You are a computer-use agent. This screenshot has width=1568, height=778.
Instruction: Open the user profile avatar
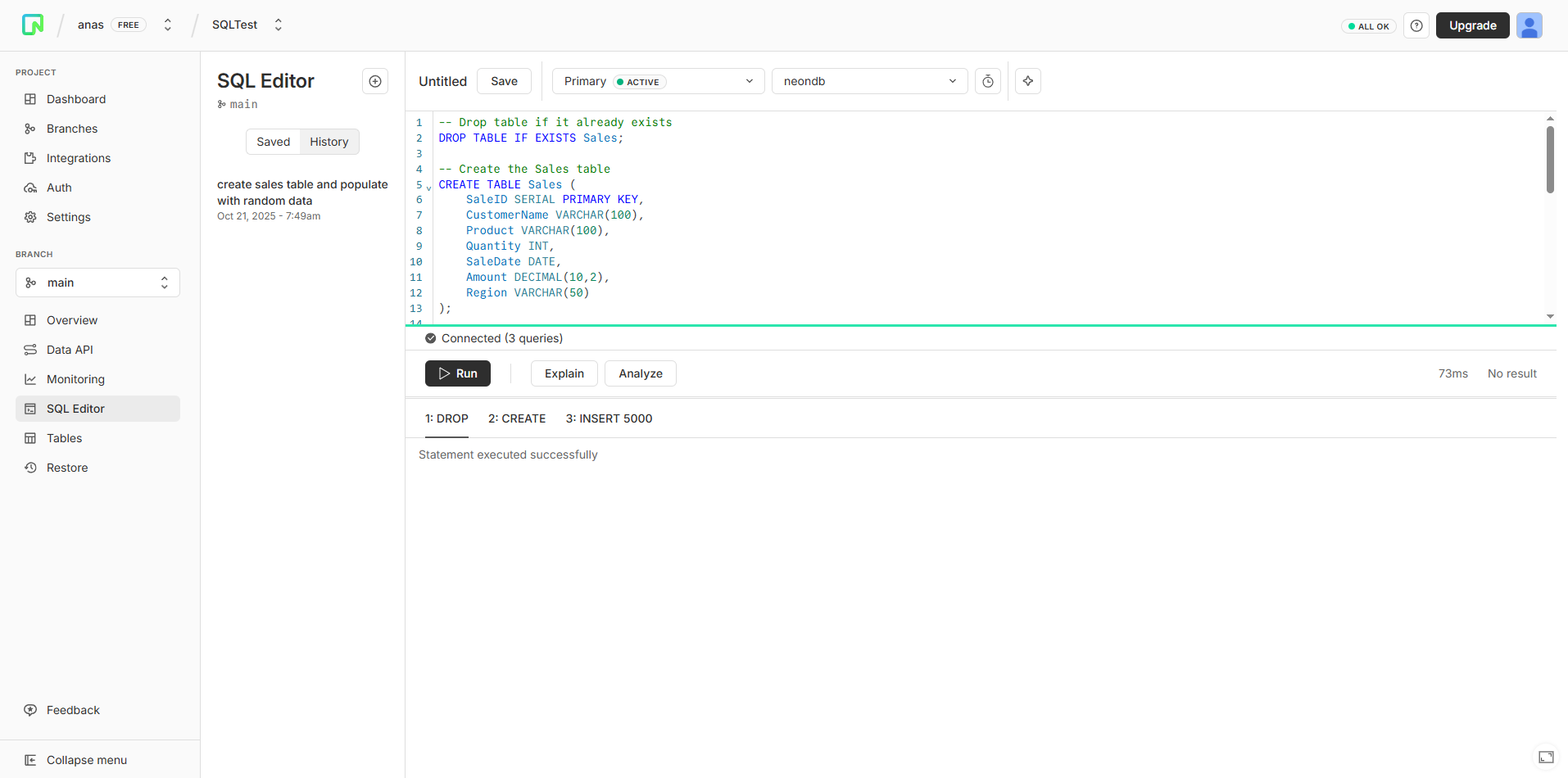tap(1529, 25)
